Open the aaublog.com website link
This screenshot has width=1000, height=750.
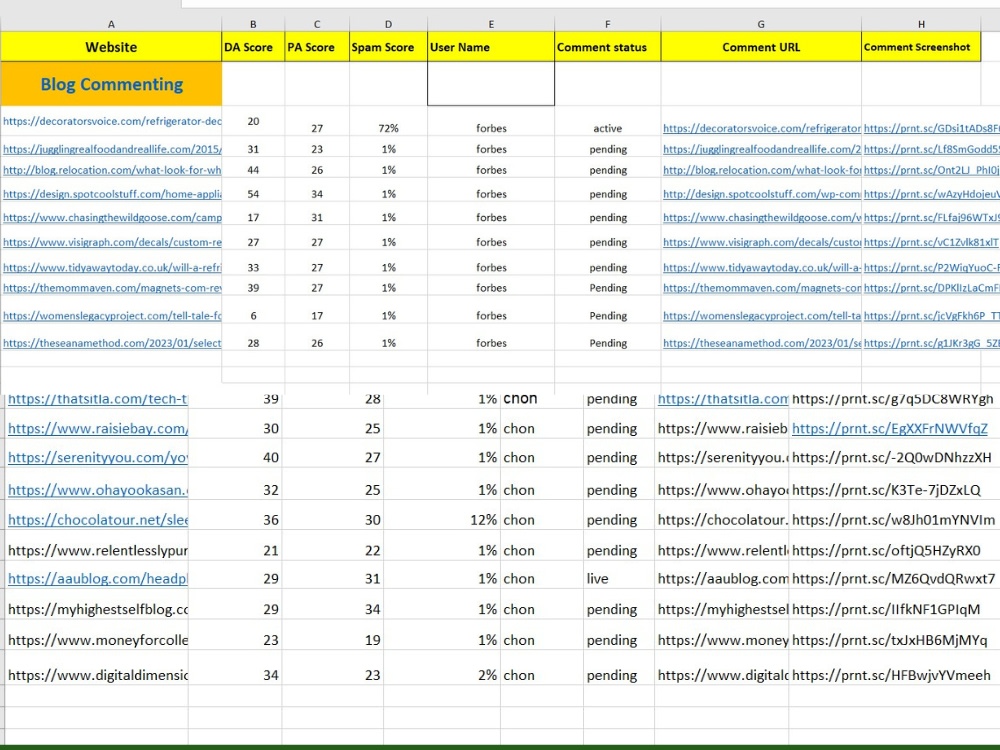[x=98, y=578]
